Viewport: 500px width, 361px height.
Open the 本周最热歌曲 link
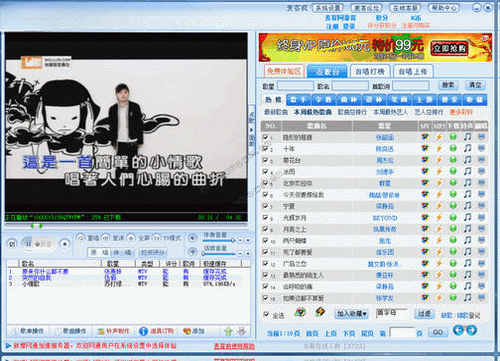(313, 112)
